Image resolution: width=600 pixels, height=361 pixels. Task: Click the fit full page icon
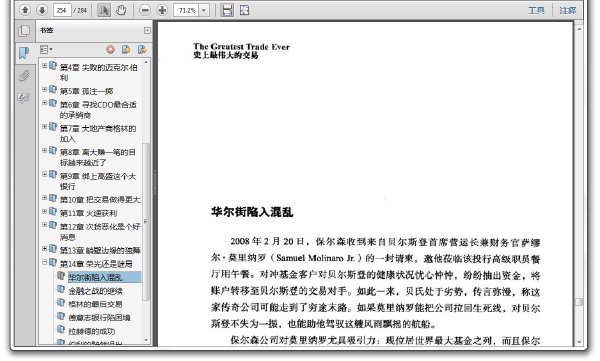245,10
